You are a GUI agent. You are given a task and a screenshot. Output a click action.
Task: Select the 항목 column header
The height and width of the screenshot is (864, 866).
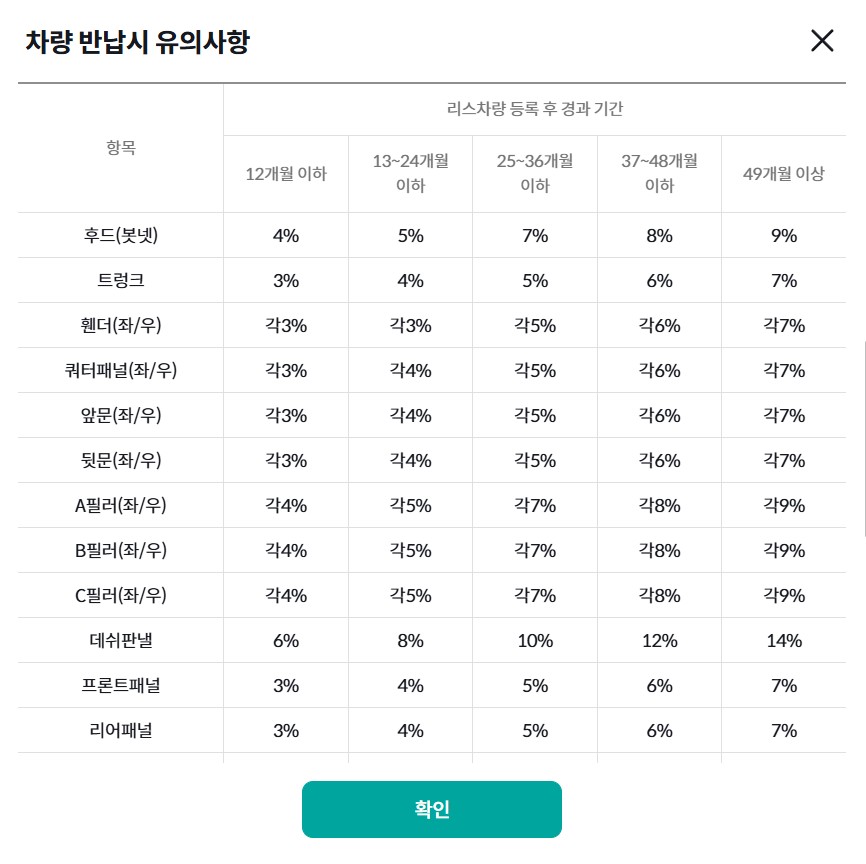[121, 148]
